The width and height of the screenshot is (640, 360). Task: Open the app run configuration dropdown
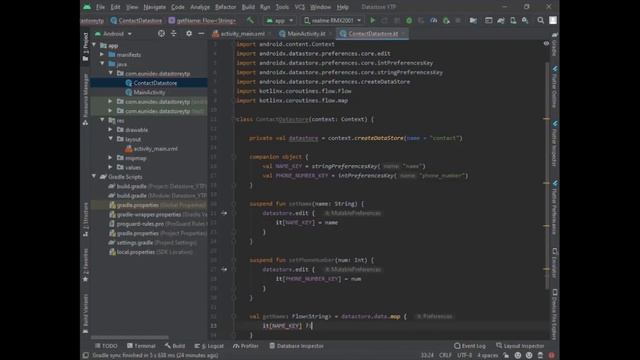[x=280, y=20]
